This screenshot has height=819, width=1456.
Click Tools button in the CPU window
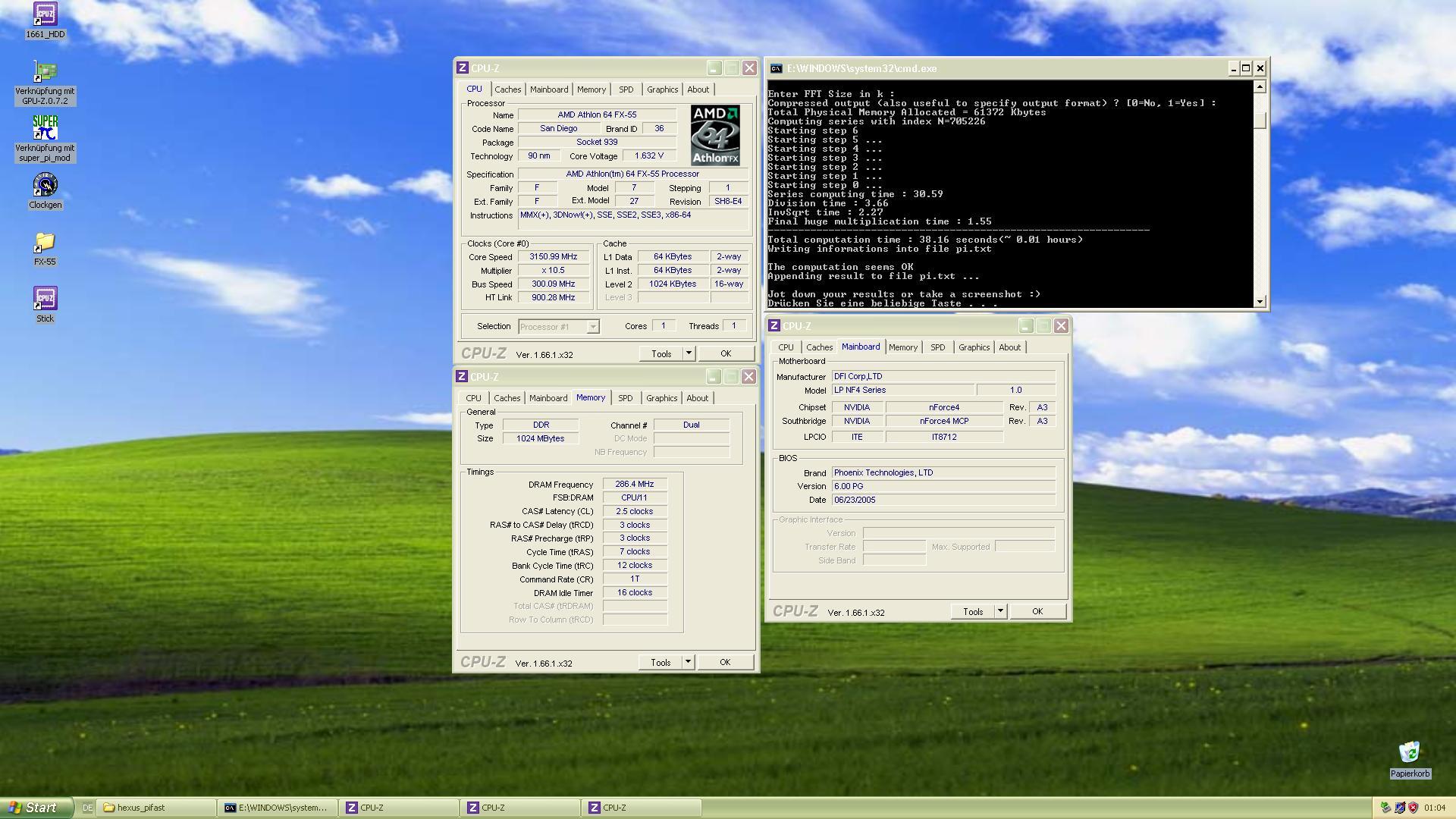pos(661,353)
